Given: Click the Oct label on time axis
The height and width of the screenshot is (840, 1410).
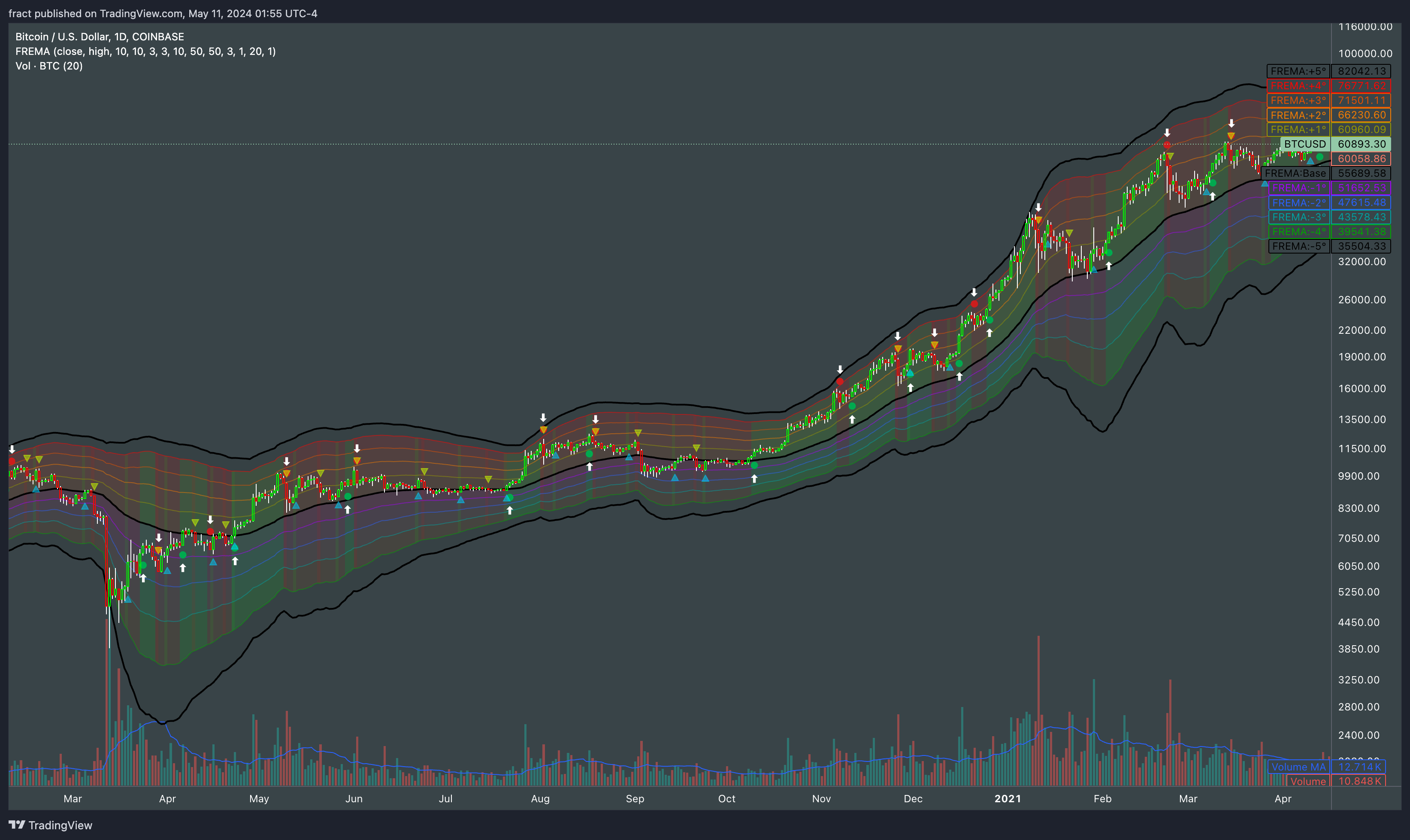Looking at the screenshot, I should (727, 799).
